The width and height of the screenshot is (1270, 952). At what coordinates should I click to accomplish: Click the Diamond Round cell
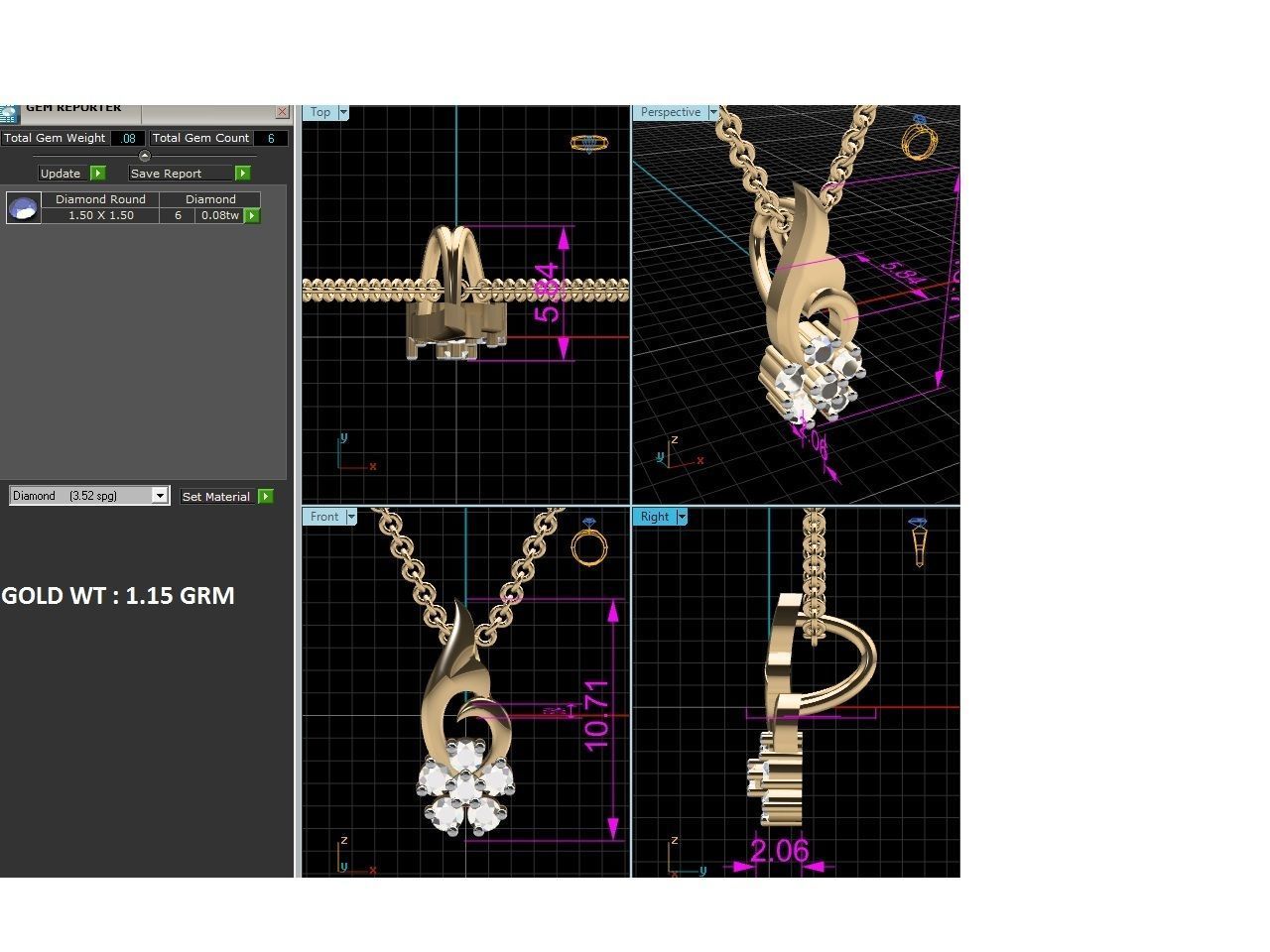coord(100,199)
